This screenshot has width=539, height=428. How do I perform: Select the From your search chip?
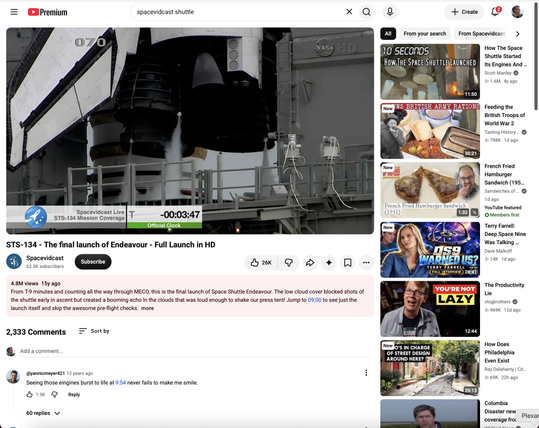click(x=425, y=33)
